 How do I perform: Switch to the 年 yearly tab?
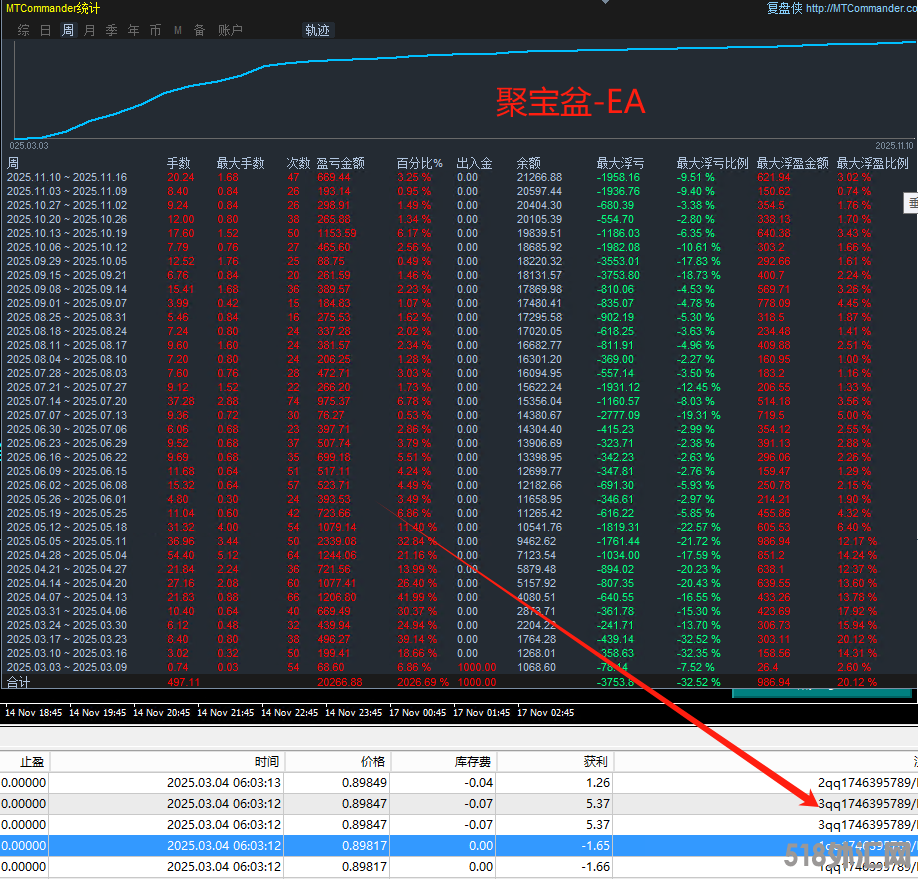point(134,30)
